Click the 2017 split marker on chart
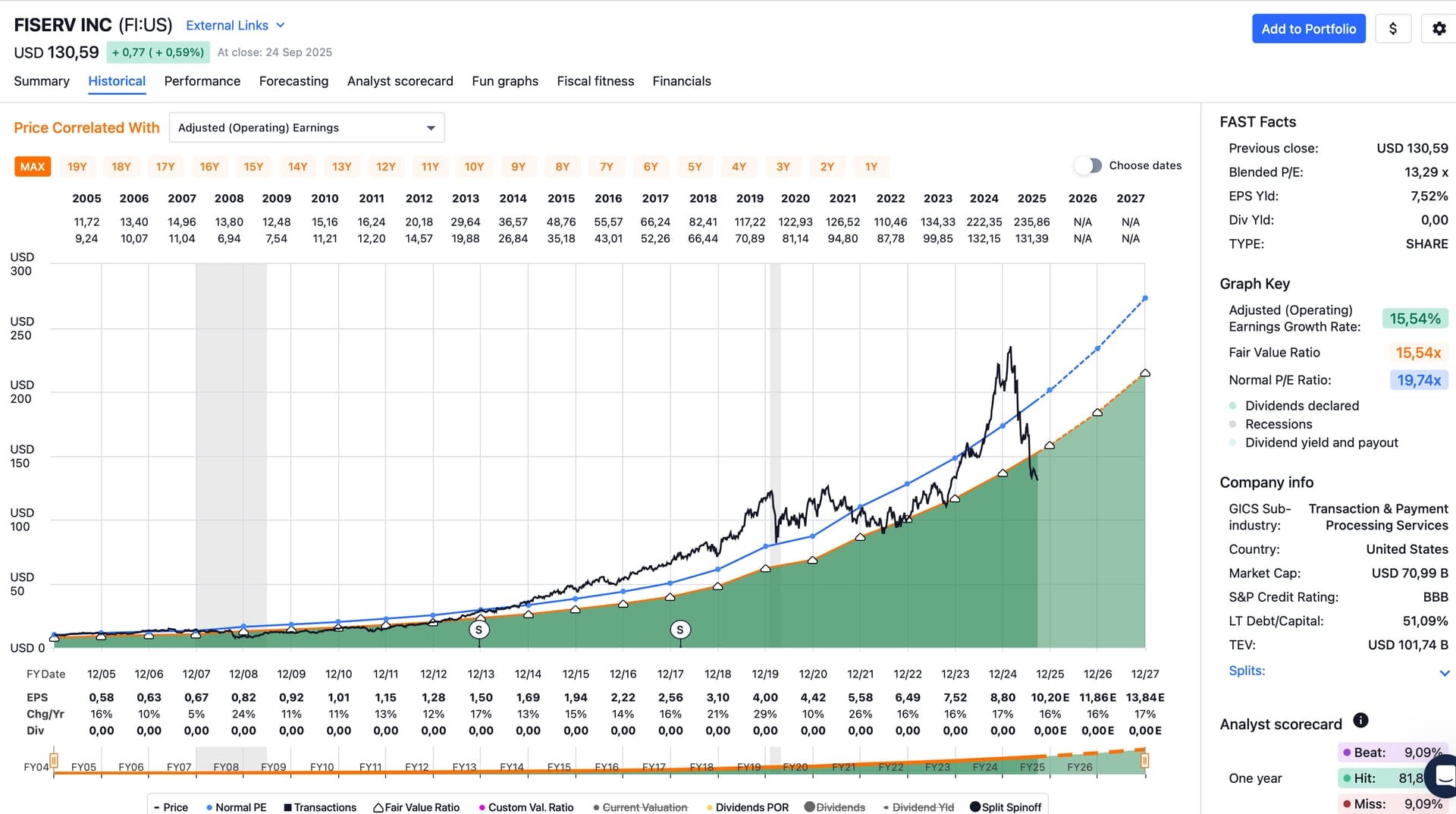The height and width of the screenshot is (814, 1456). click(x=680, y=630)
